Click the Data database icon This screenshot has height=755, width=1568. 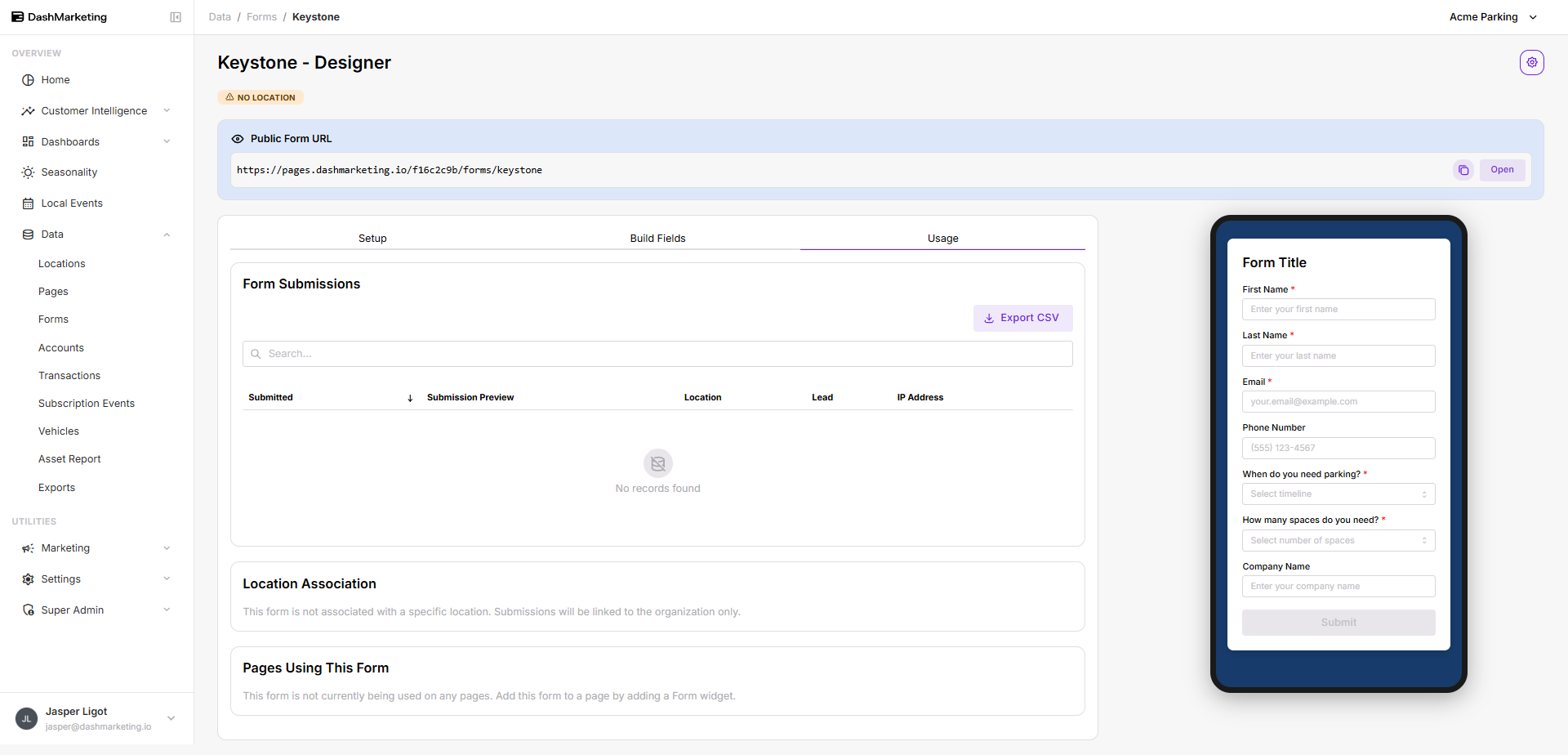[x=28, y=235]
